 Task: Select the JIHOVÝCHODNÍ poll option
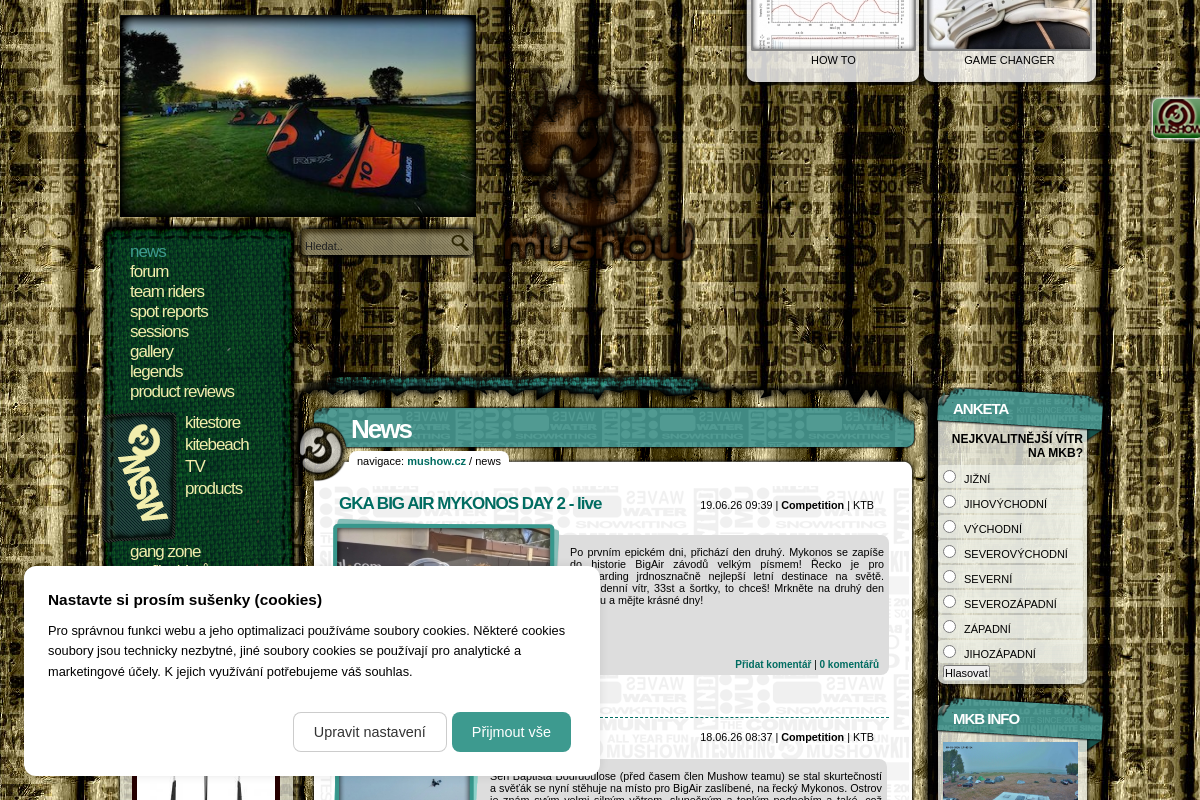950,502
